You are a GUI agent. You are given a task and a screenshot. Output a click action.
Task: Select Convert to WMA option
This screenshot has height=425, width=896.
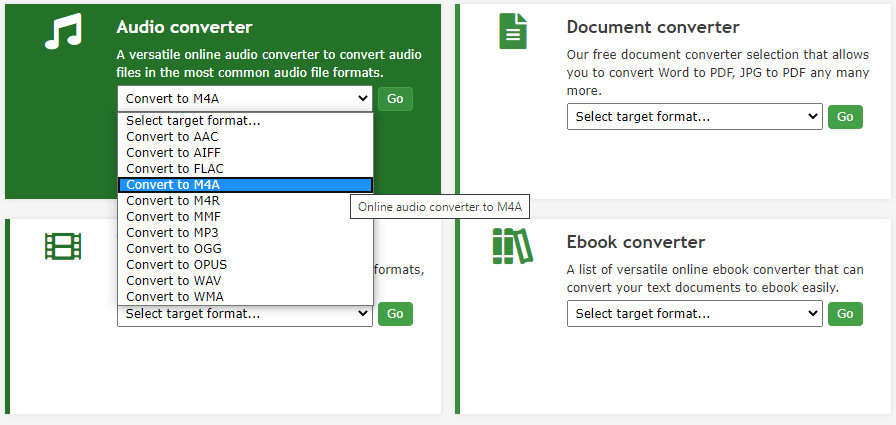pos(245,296)
